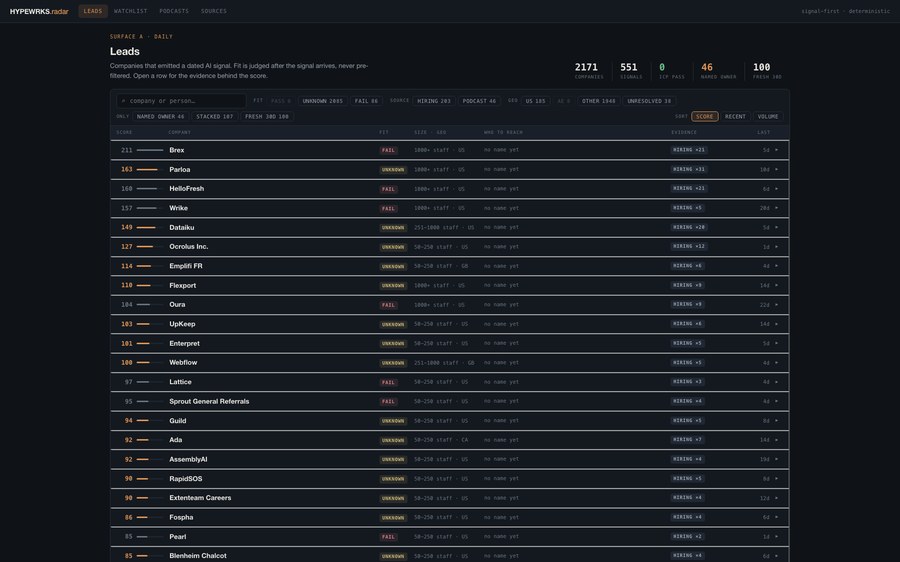Toggle the FRESH 30D 100 filter
Viewport: 900px width, 562px height.
click(x=267, y=117)
